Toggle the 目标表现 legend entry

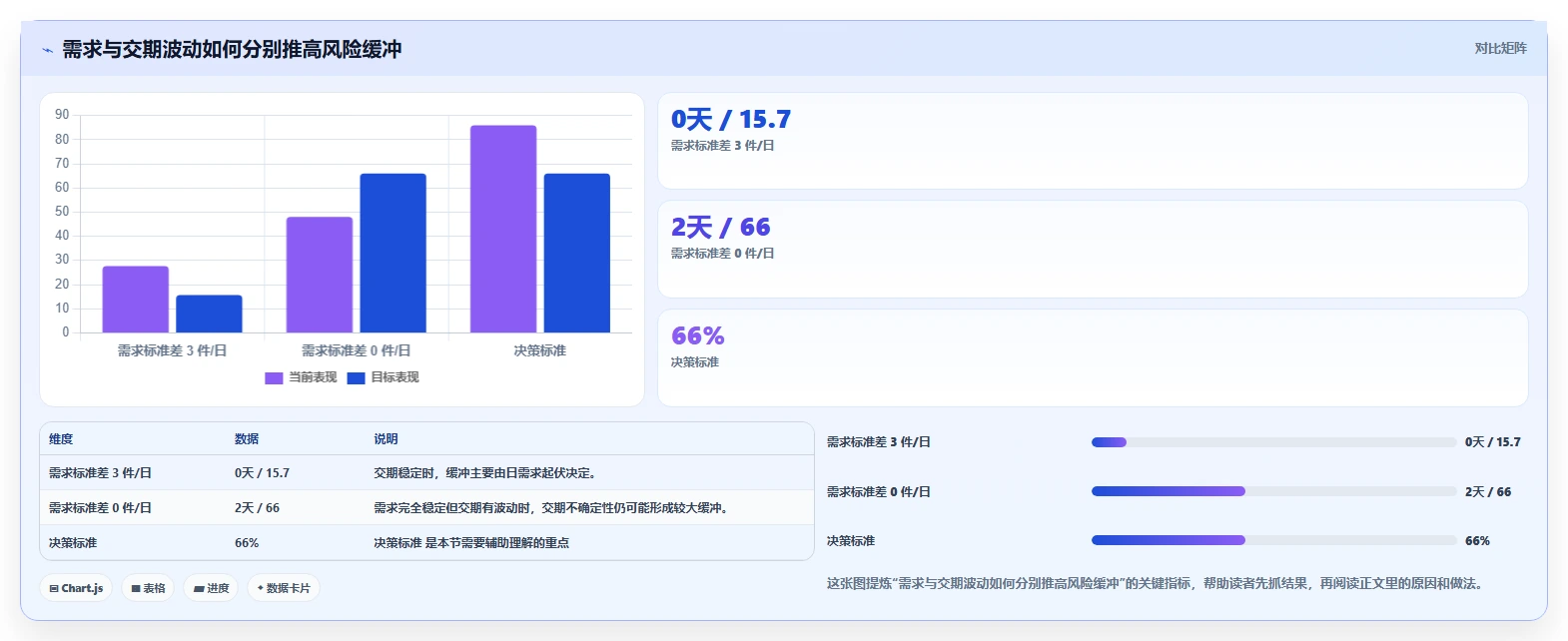point(383,377)
